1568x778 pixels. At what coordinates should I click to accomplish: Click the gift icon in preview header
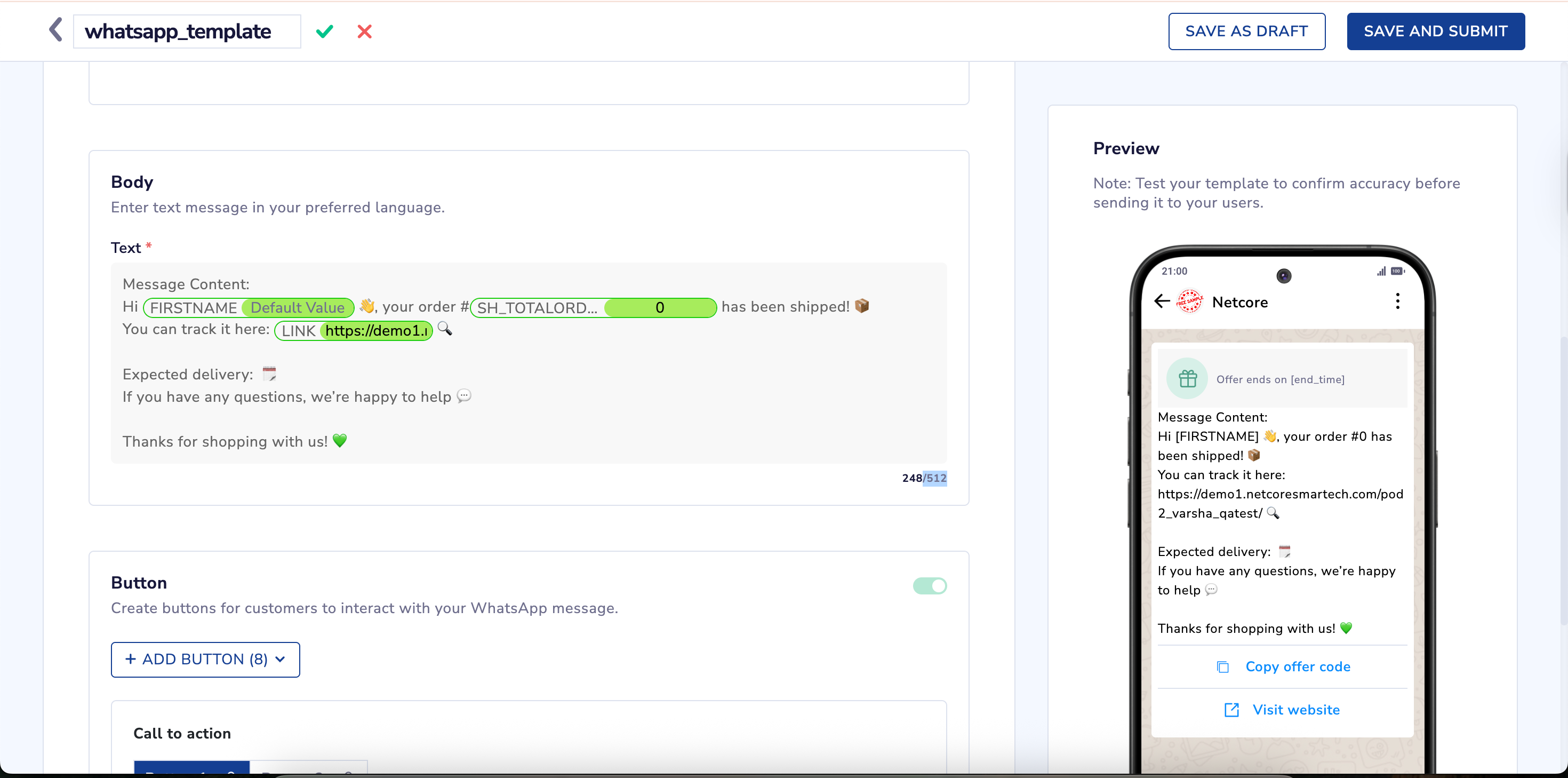1187,378
